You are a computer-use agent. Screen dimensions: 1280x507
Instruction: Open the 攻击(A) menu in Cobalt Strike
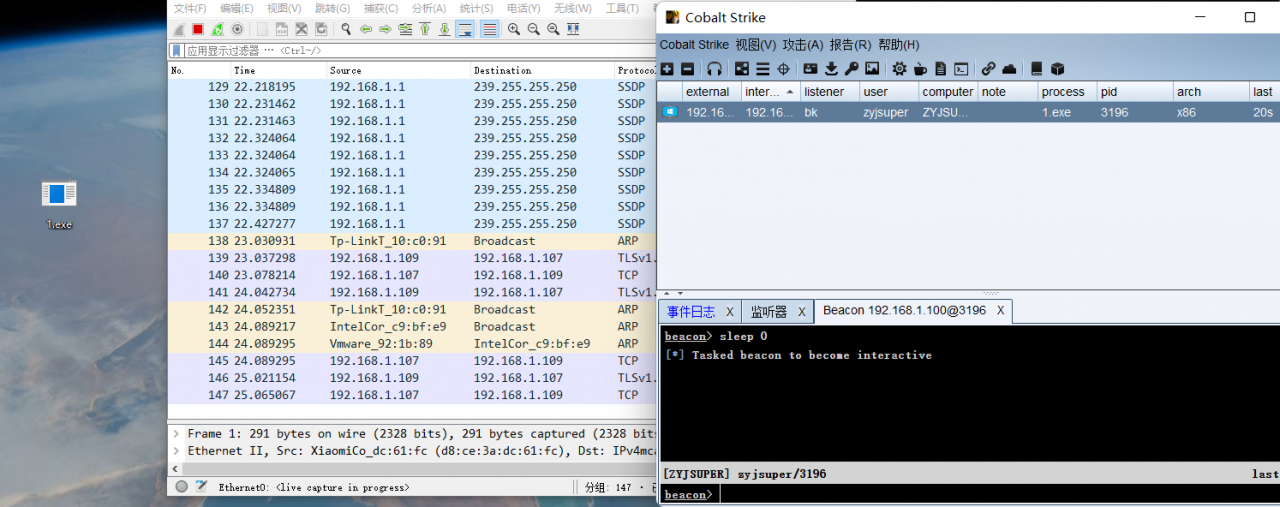click(x=802, y=45)
